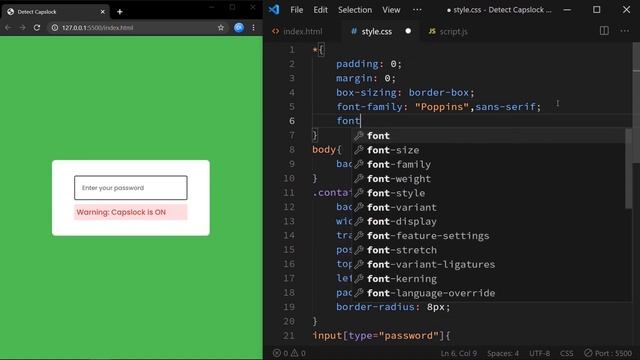Open the browser three-dot menu
Screen dimensions: 640x360
pos(253,27)
